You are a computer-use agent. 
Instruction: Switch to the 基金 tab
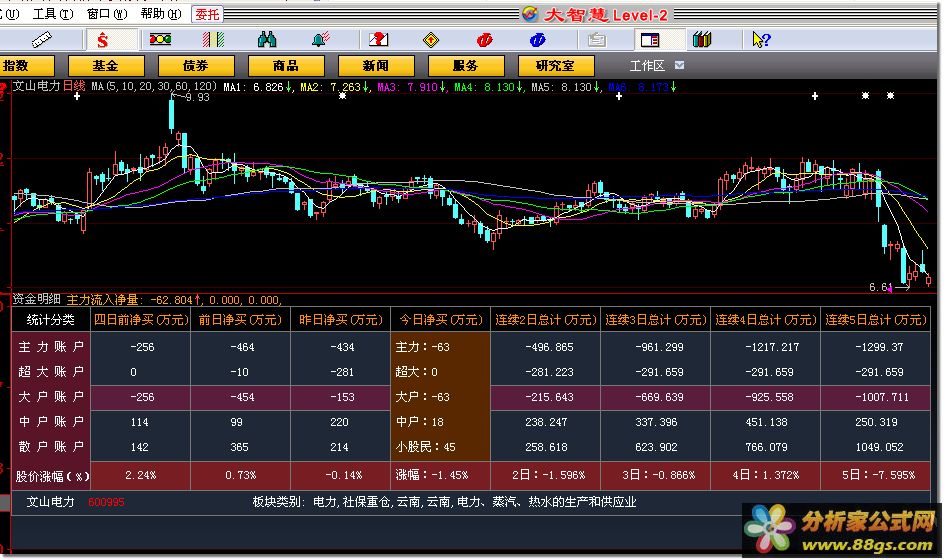[x=106, y=66]
